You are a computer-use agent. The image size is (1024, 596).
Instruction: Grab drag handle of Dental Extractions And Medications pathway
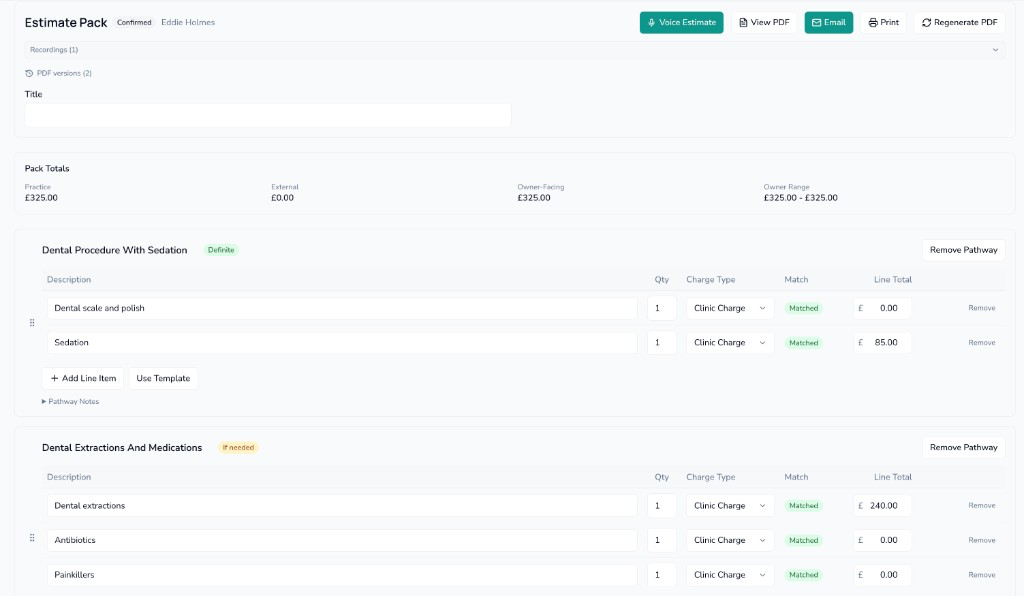click(32, 538)
